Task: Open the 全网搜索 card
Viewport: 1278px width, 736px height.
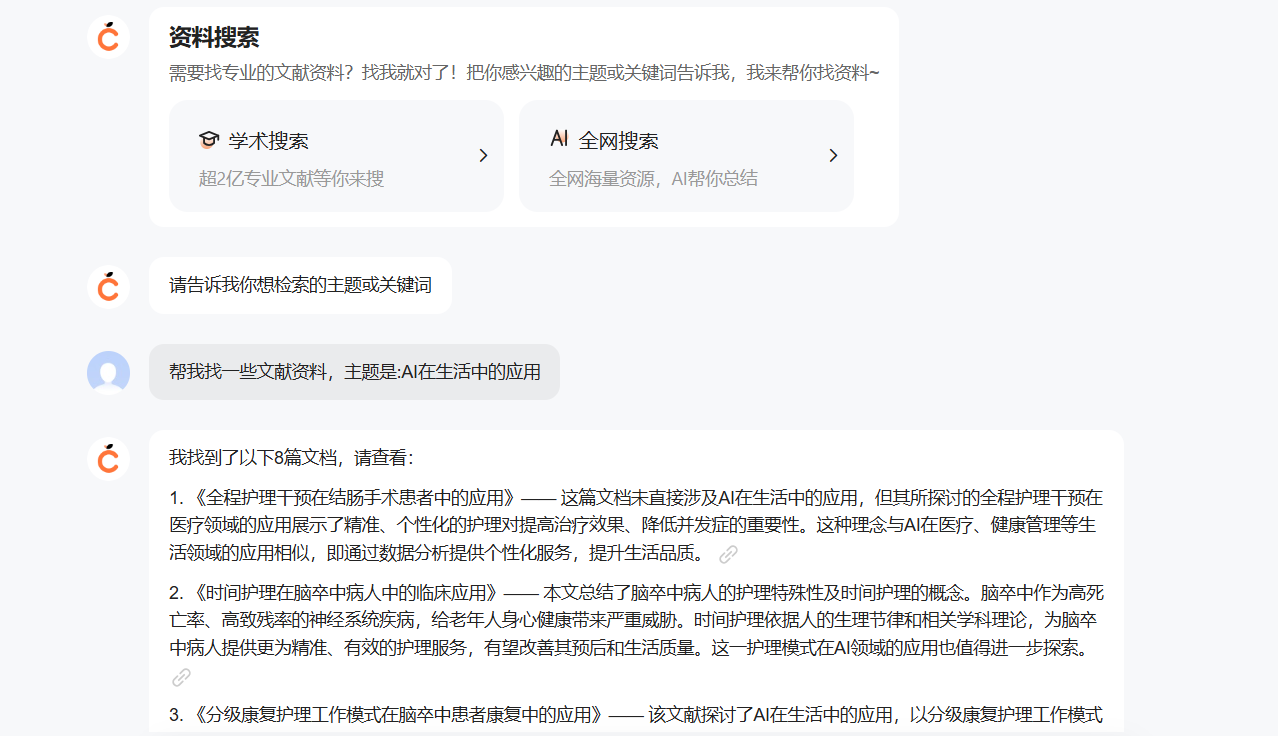Action: click(x=686, y=156)
